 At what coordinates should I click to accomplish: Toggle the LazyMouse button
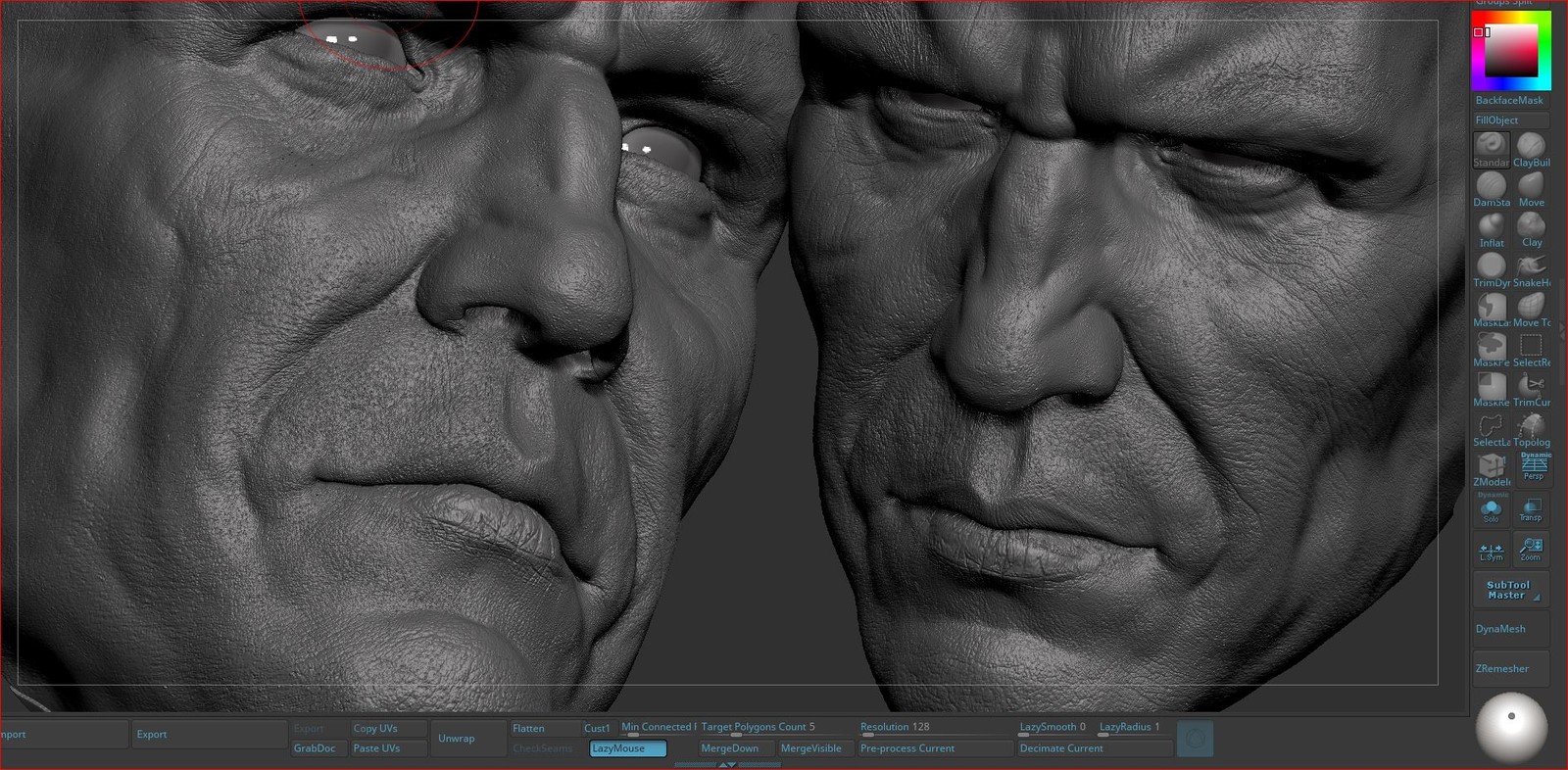coord(628,748)
